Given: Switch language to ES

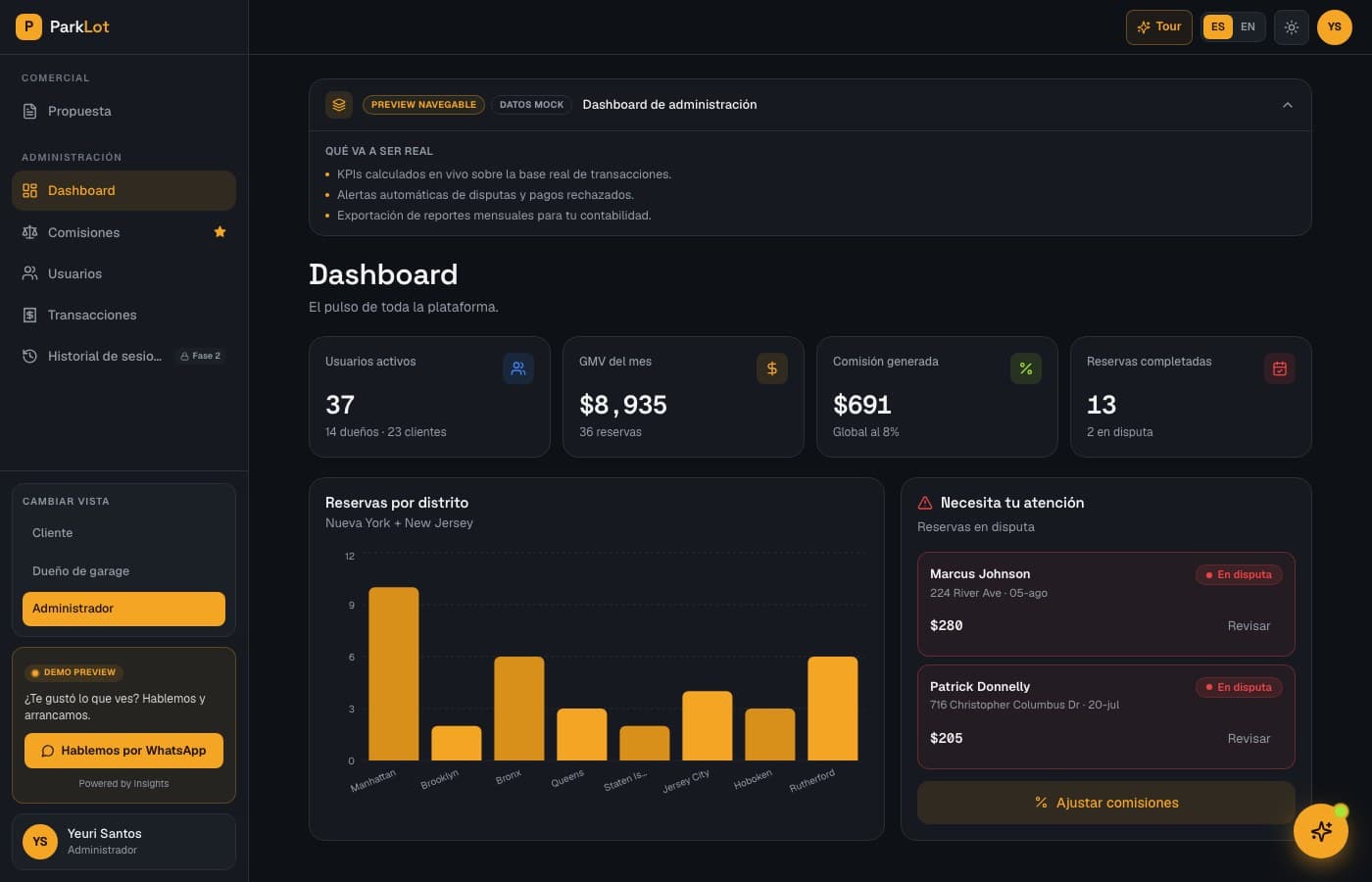Looking at the screenshot, I should (1217, 27).
